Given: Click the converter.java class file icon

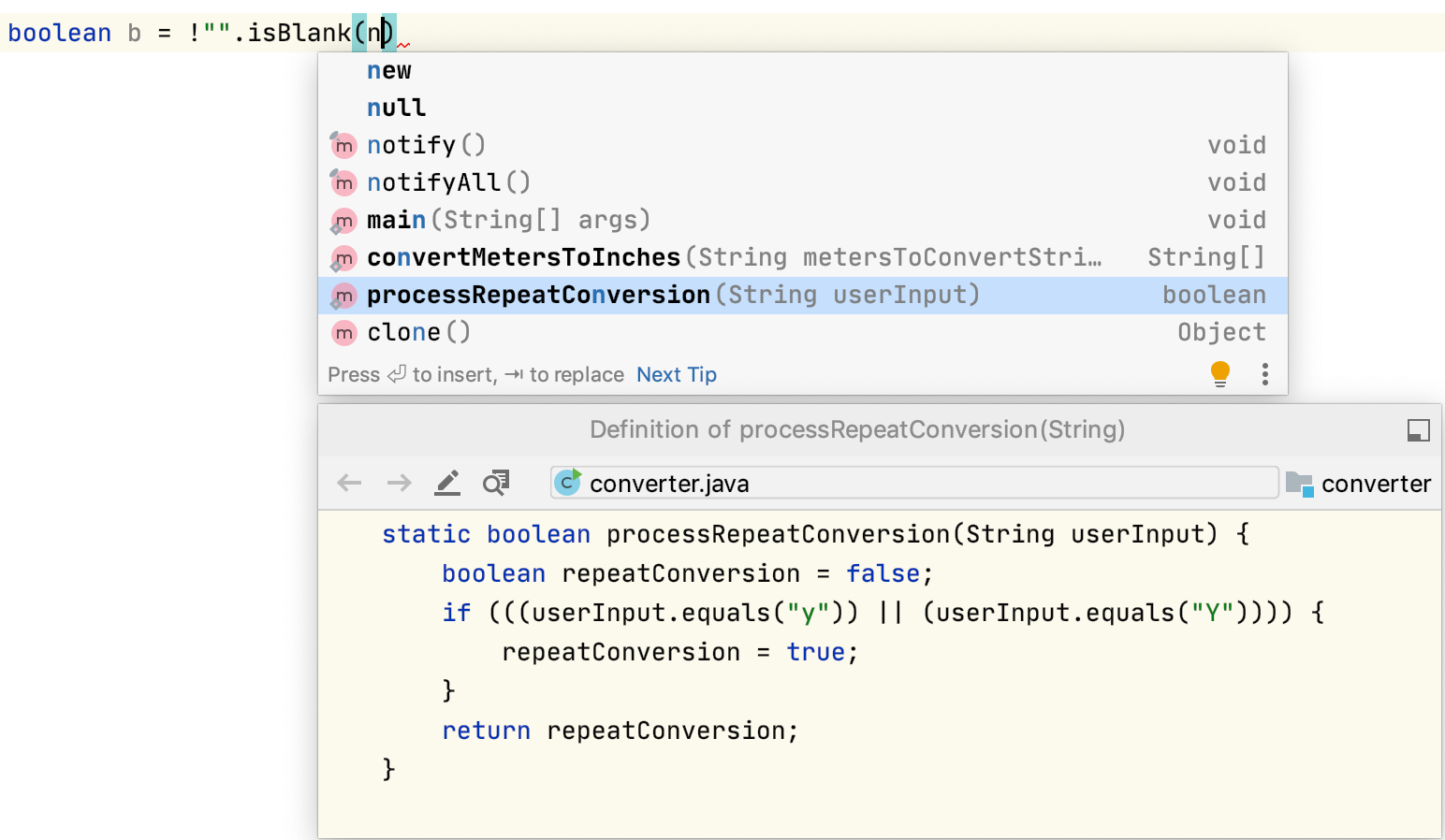Looking at the screenshot, I should 568,482.
